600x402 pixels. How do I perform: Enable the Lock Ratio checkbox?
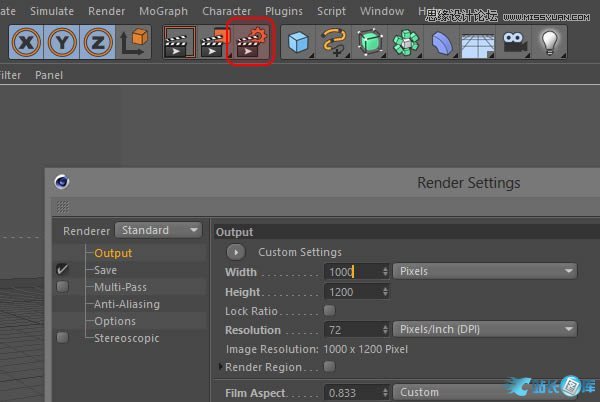click(x=330, y=311)
